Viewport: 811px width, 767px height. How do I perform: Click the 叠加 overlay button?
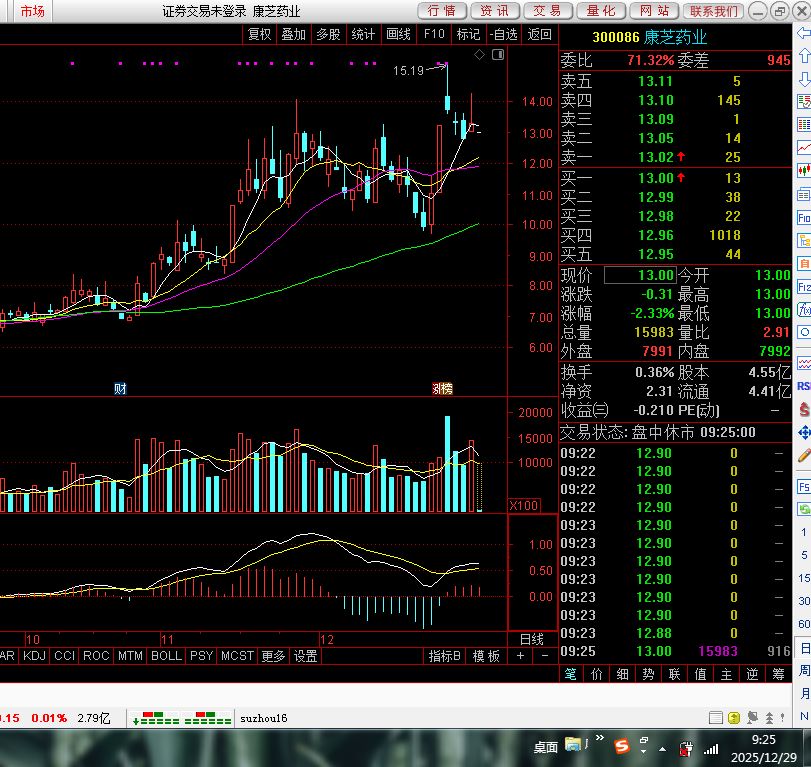coord(294,34)
